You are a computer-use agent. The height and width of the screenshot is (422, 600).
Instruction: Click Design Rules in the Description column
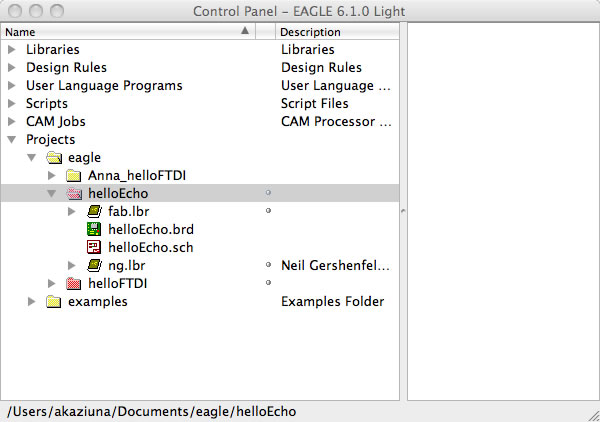click(x=321, y=67)
